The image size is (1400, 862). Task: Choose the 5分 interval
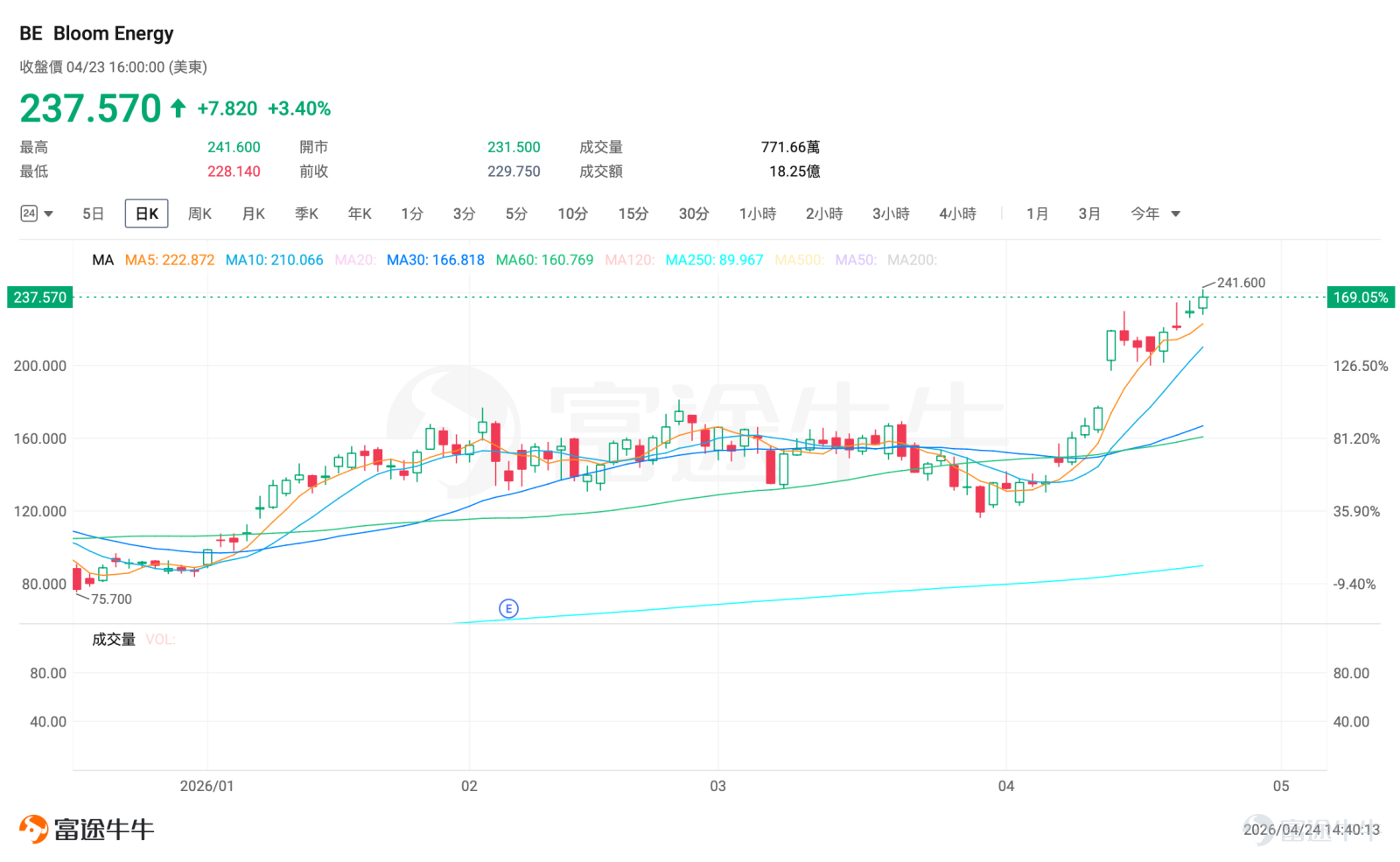tap(516, 214)
